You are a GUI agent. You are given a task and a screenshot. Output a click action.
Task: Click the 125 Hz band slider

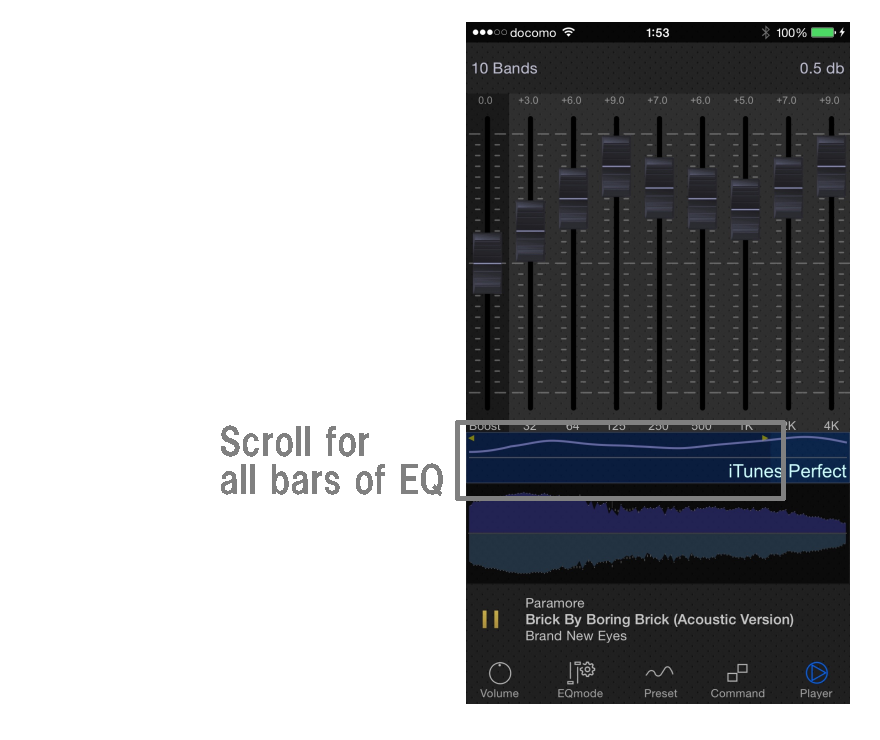[616, 166]
